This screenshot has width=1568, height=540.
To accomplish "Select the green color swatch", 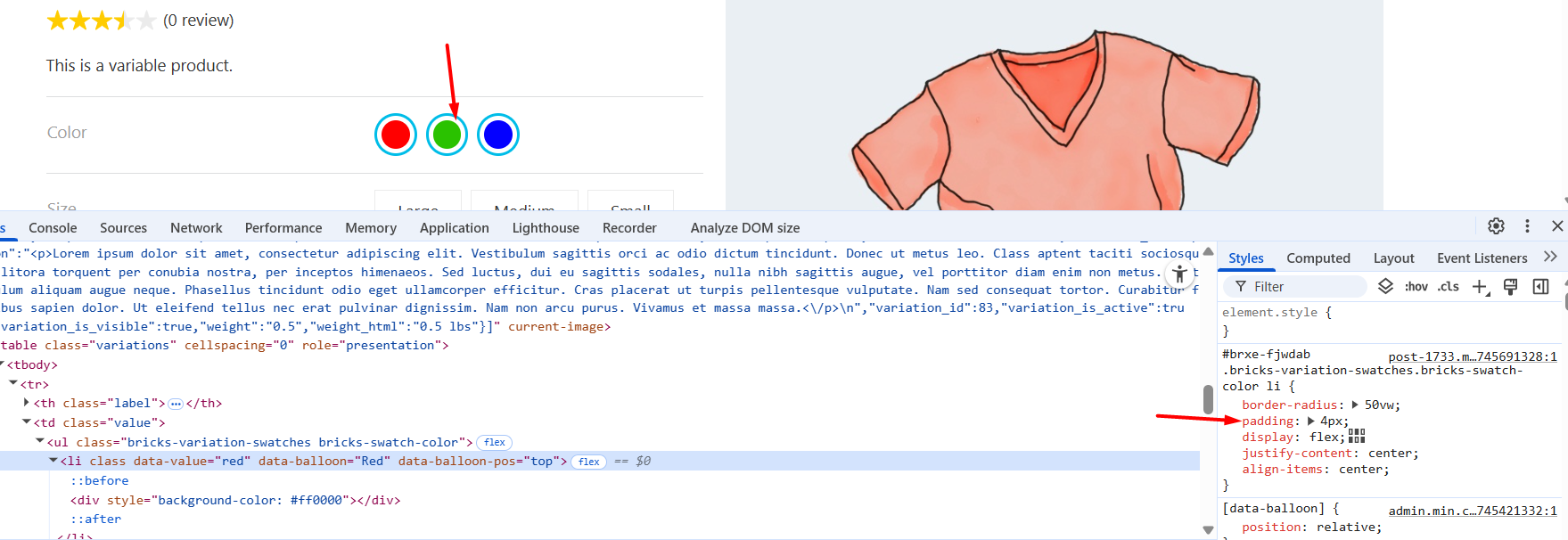I will 447,135.
